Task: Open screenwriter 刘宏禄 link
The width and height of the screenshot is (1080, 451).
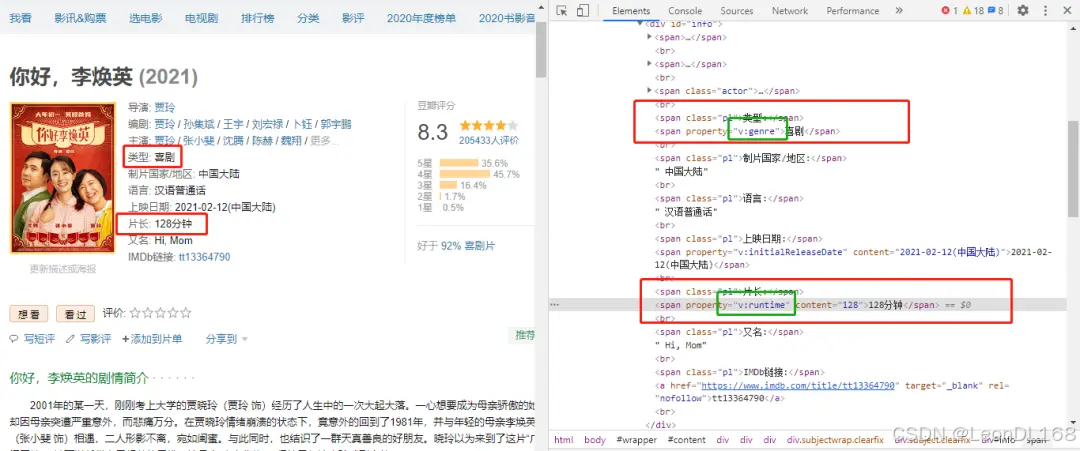Action: [x=267, y=124]
